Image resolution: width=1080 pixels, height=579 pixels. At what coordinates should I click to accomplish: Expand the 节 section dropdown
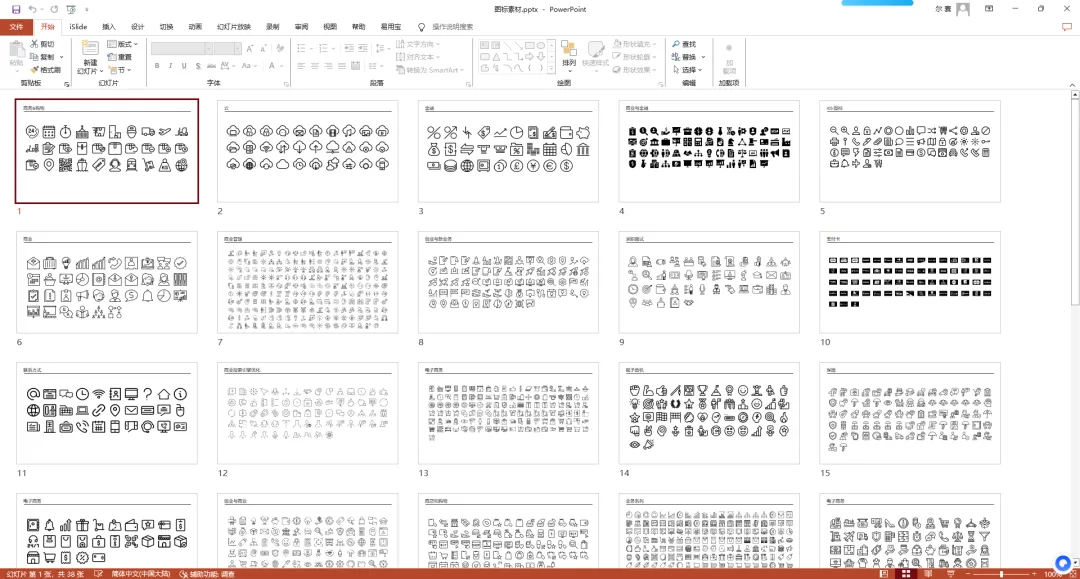pos(120,70)
